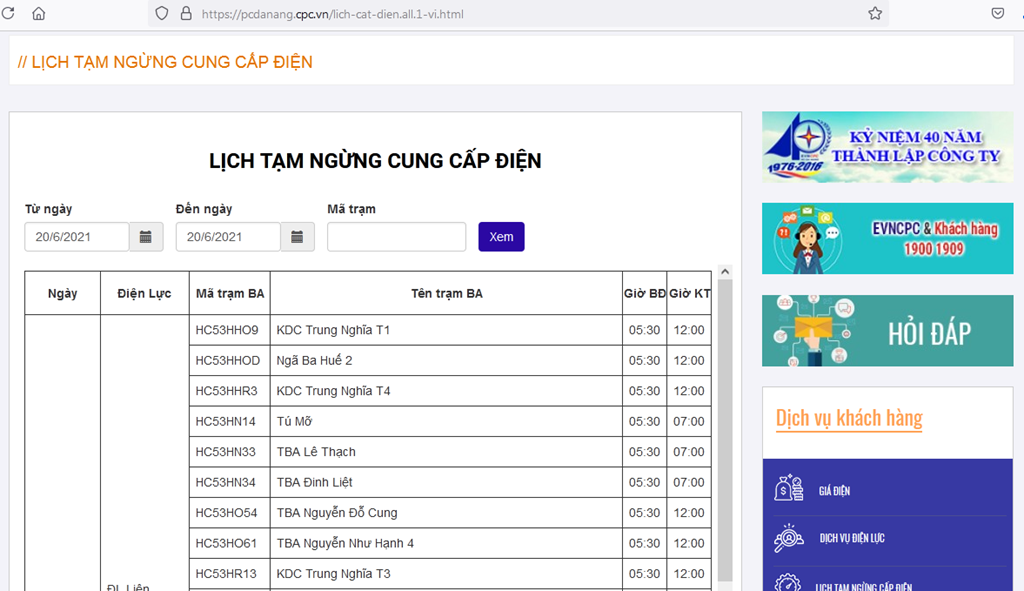Click station name KDC Trung Nghĩa T4
This screenshot has width=1024, height=591.
(x=333, y=391)
